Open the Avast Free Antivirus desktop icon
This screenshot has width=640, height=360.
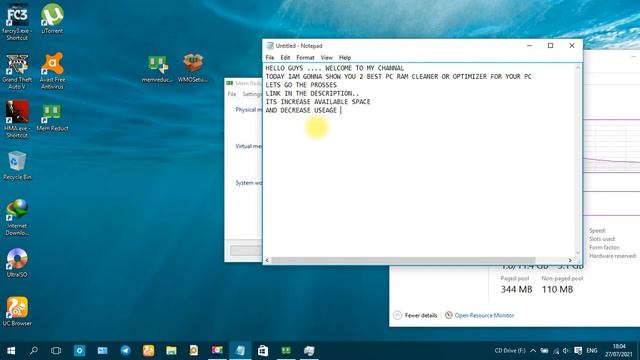coord(52,71)
